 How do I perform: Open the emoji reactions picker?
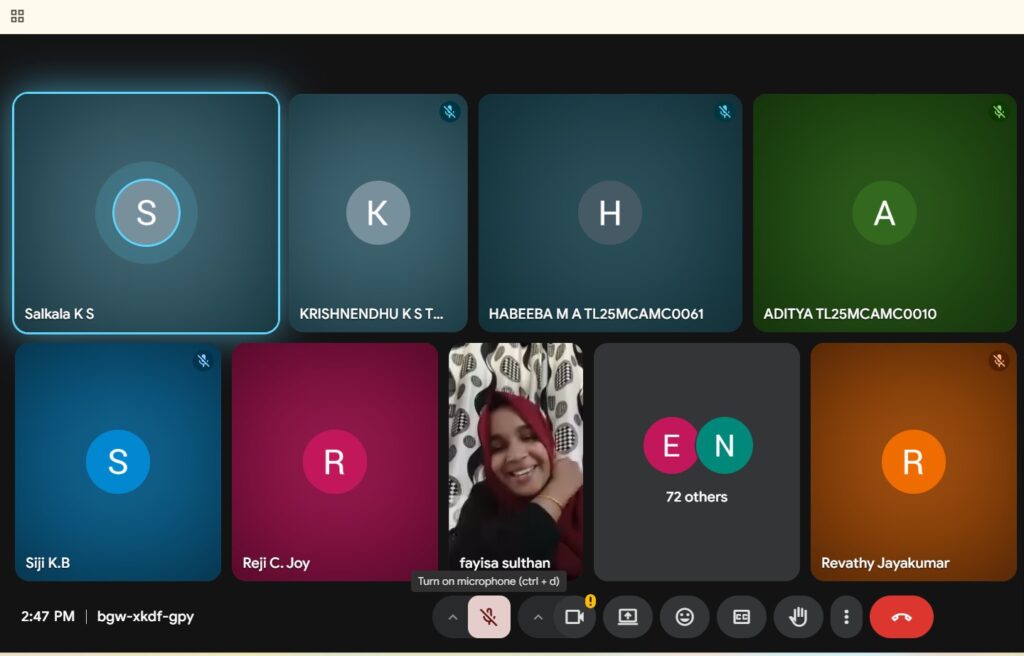tap(685, 617)
